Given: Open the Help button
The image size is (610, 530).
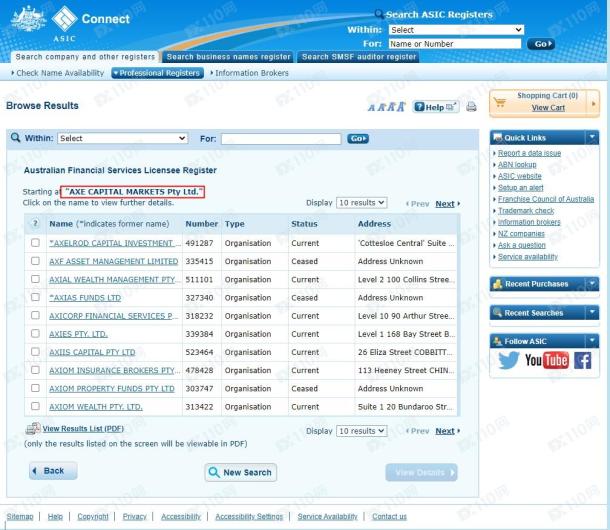Looking at the screenshot, I should click(436, 107).
